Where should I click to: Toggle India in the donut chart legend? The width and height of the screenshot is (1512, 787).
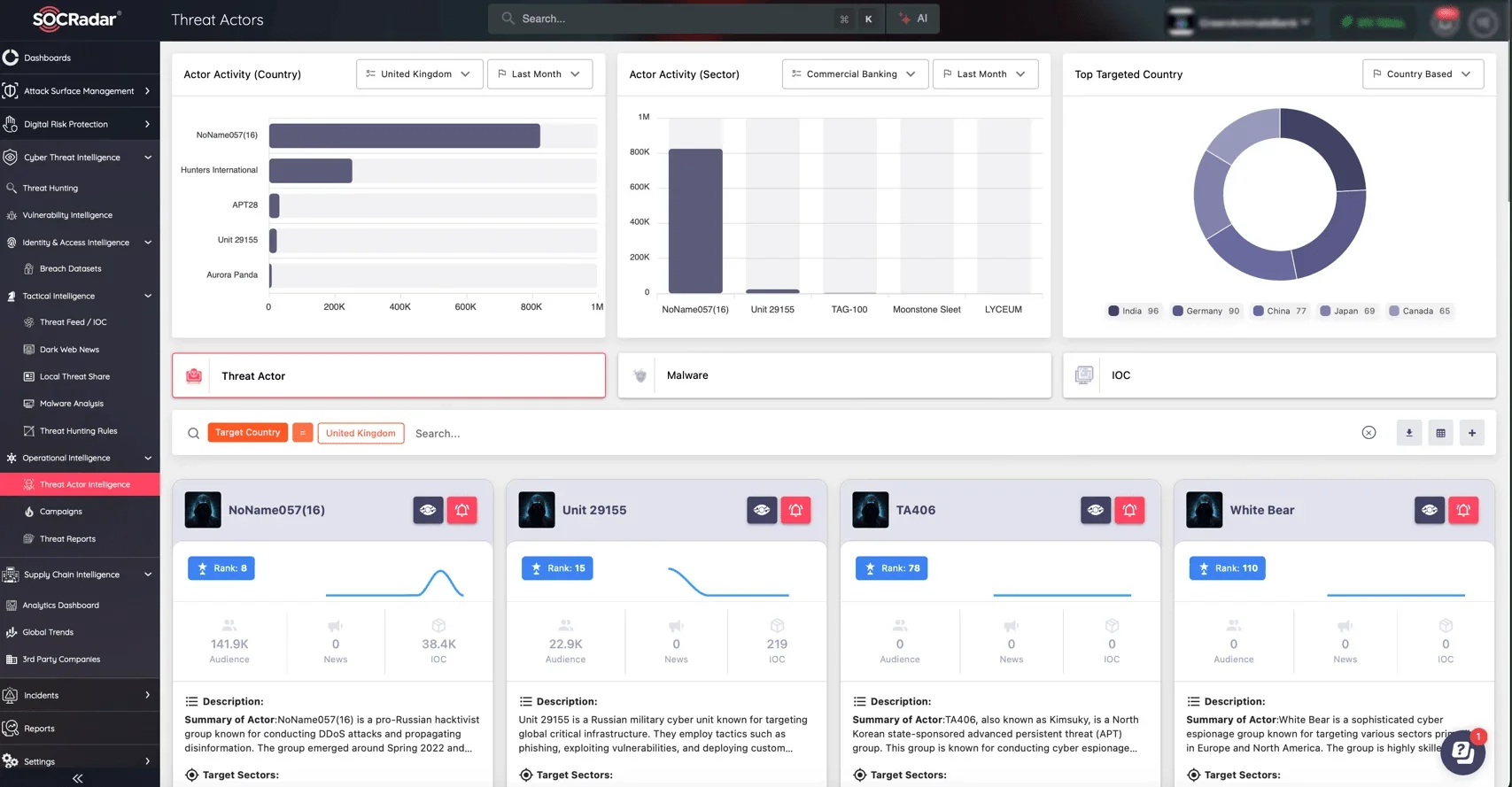click(x=1133, y=311)
